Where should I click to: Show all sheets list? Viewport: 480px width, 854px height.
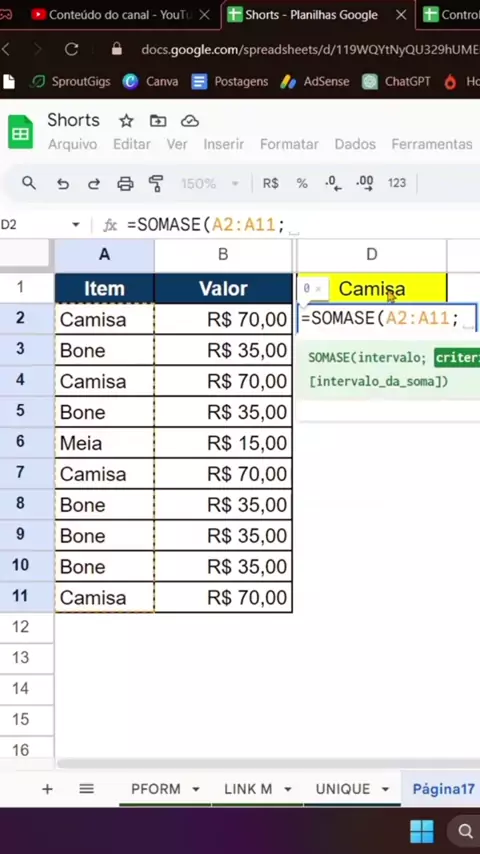pos(87,789)
